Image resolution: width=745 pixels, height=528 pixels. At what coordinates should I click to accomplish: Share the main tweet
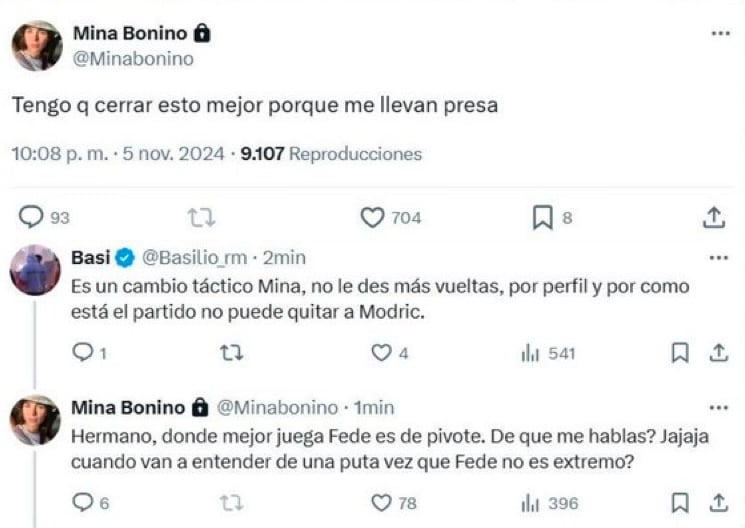click(714, 217)
